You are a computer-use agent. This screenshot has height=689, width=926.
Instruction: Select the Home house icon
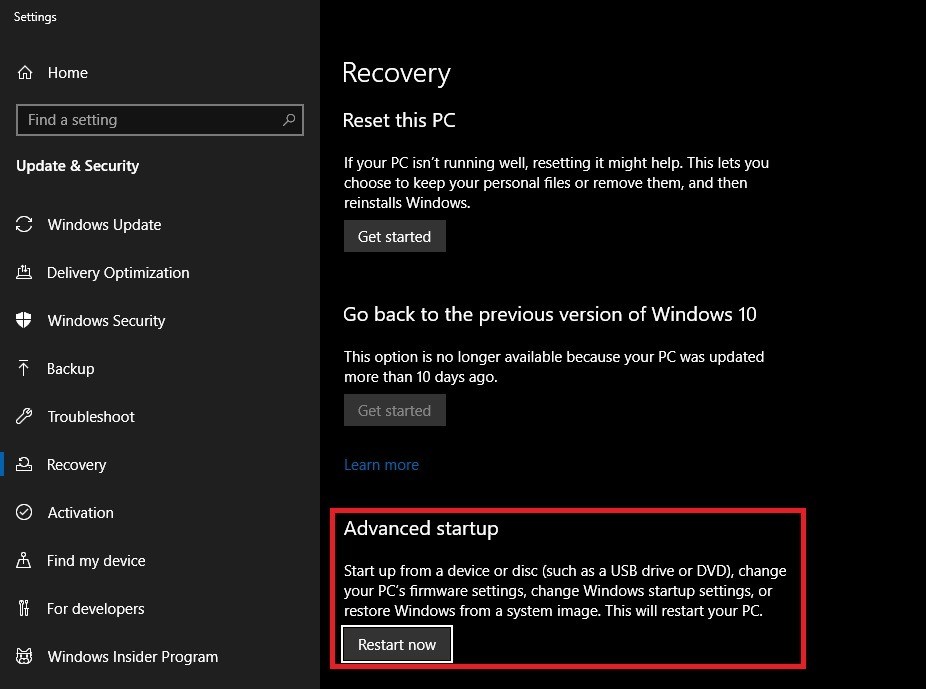tap(23, 72)
